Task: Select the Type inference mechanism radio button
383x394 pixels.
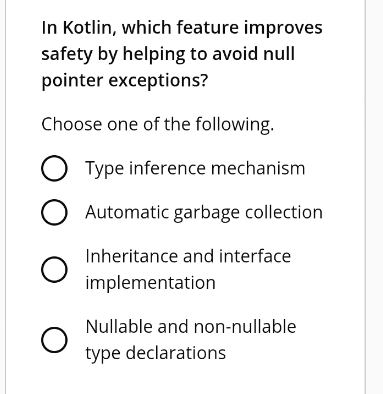Action: click(54, 168)
